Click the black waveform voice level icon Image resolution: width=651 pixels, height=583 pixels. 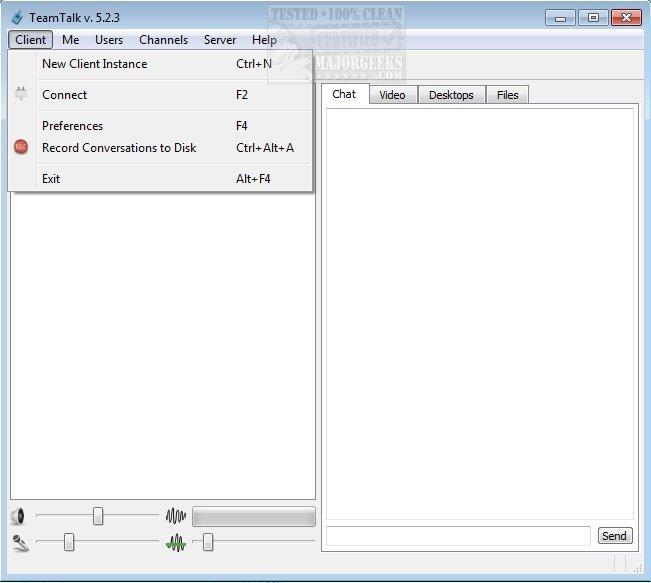[176, 516]
